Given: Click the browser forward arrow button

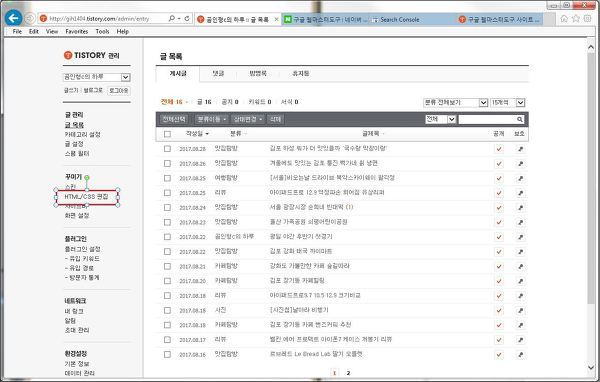Looking at the screenshot, I should [x=29, y=18].
